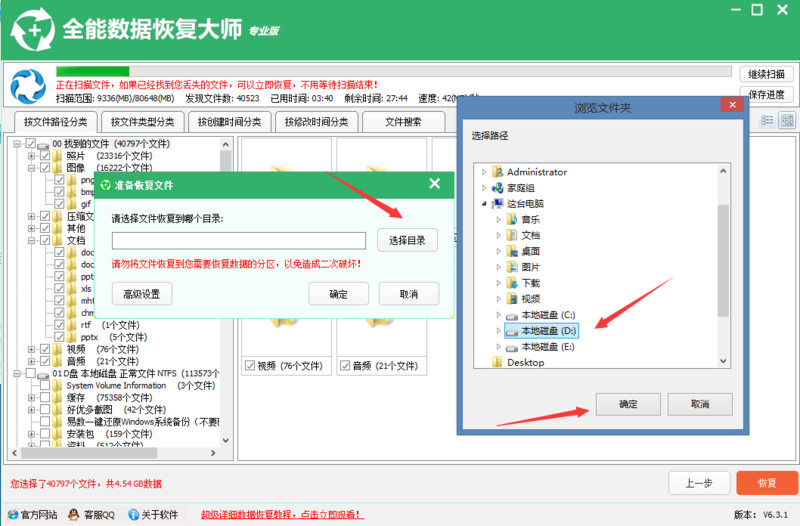Go back with 上一步 button
The height and width of the screenshot is (526, 800).
(699, 483)
